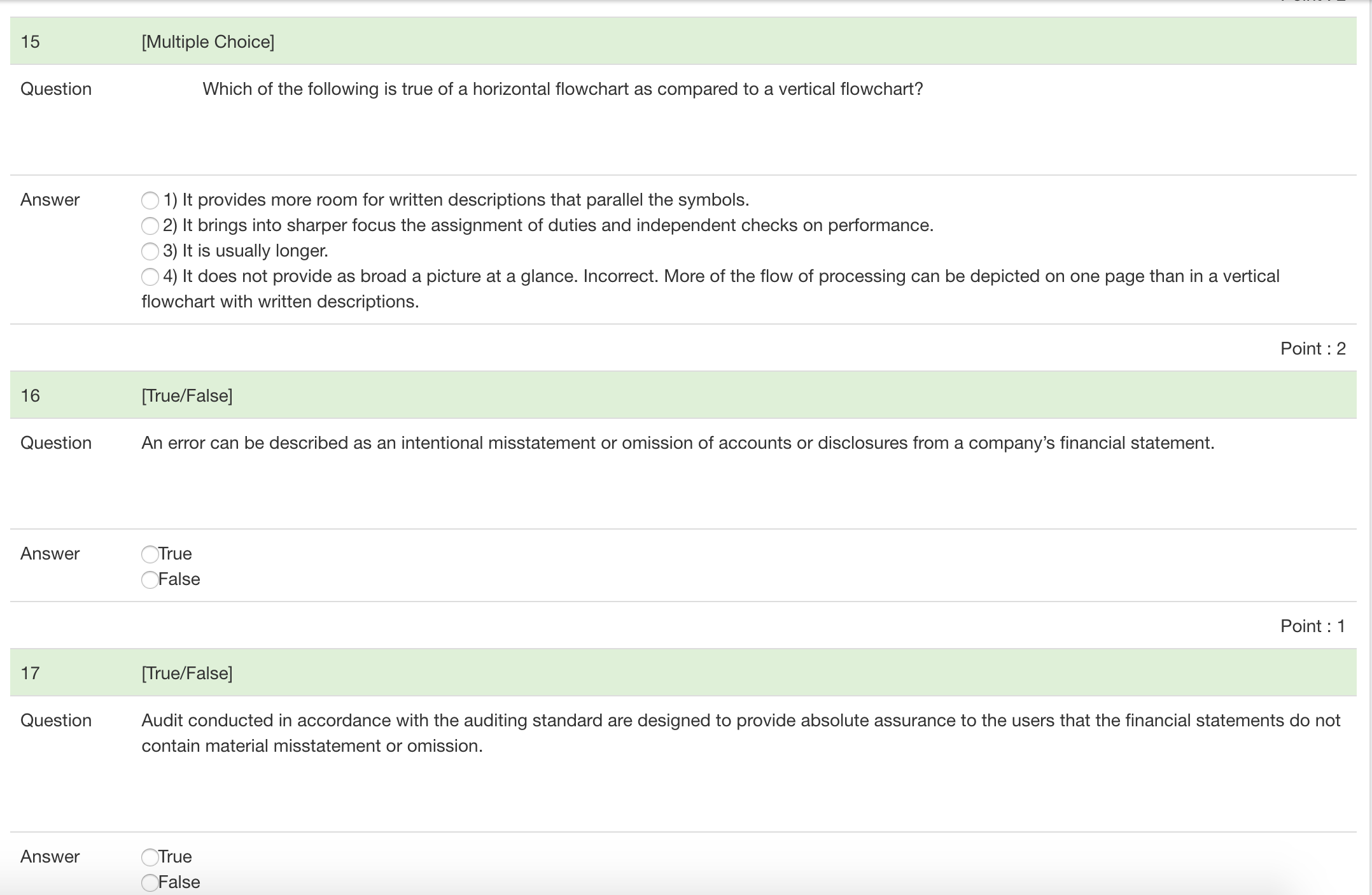This screenshot has height=895, width=1372.
Task: Click the Answer label for question 17
Action: (49, 857)
